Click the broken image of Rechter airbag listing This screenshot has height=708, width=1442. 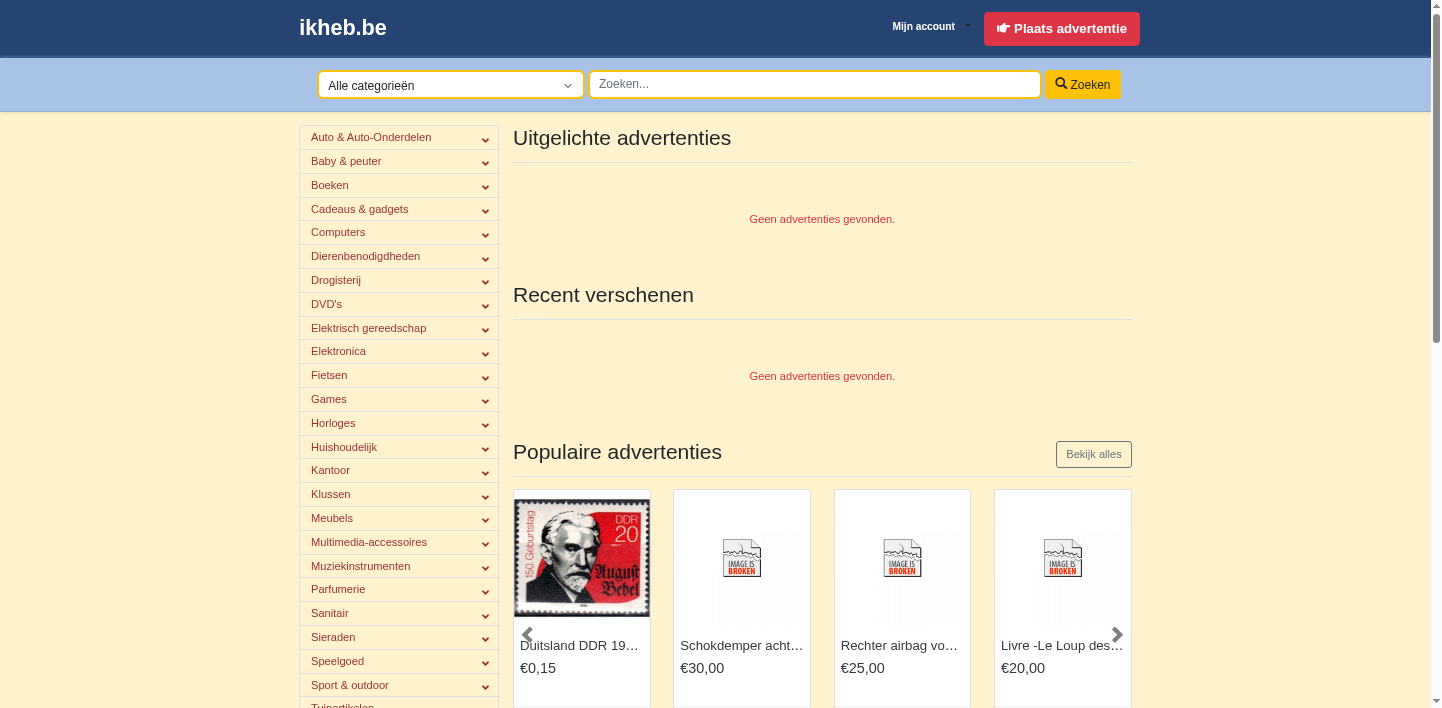point(902,558)
